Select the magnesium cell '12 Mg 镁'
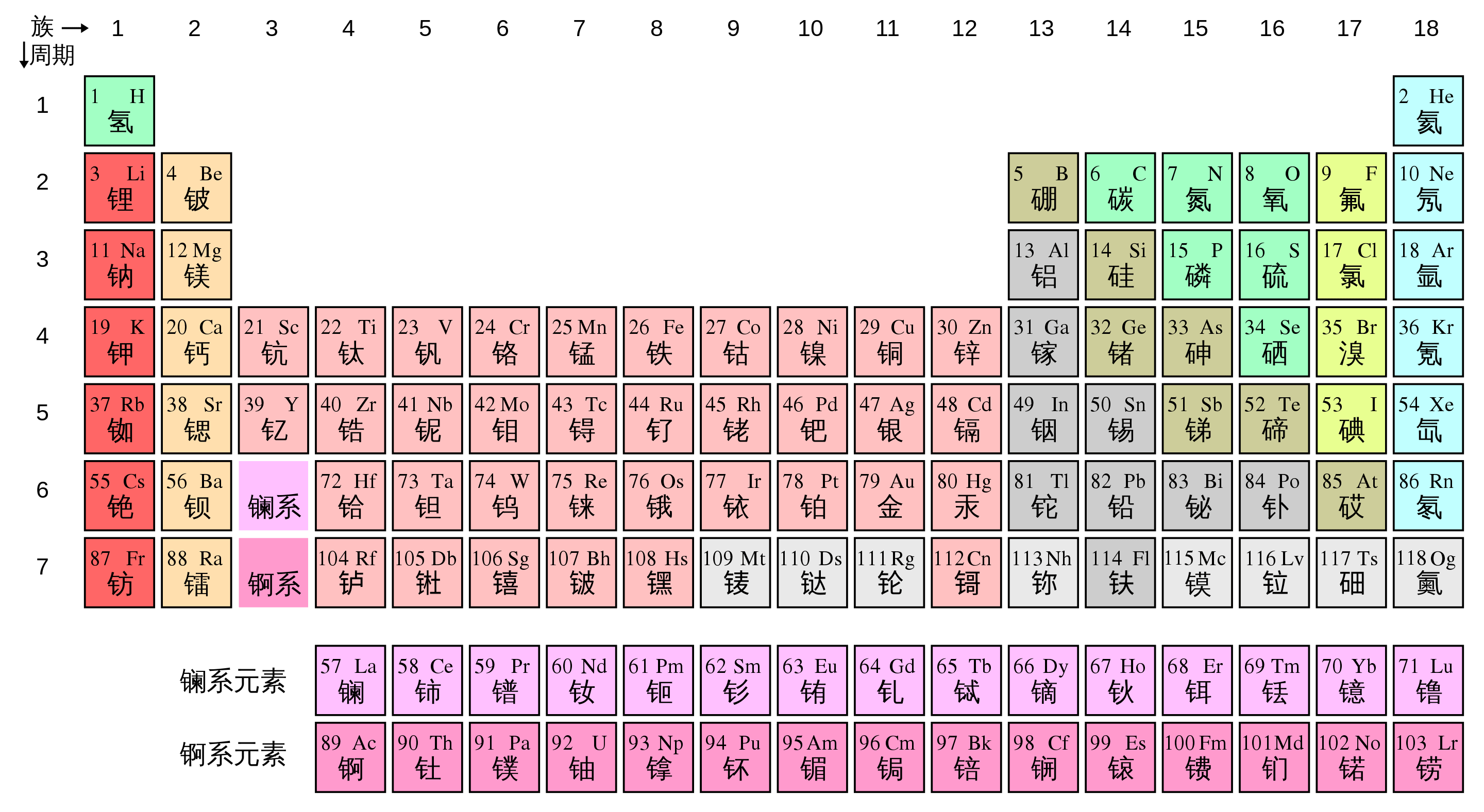The image size is (1484, 812). [196, 264]
